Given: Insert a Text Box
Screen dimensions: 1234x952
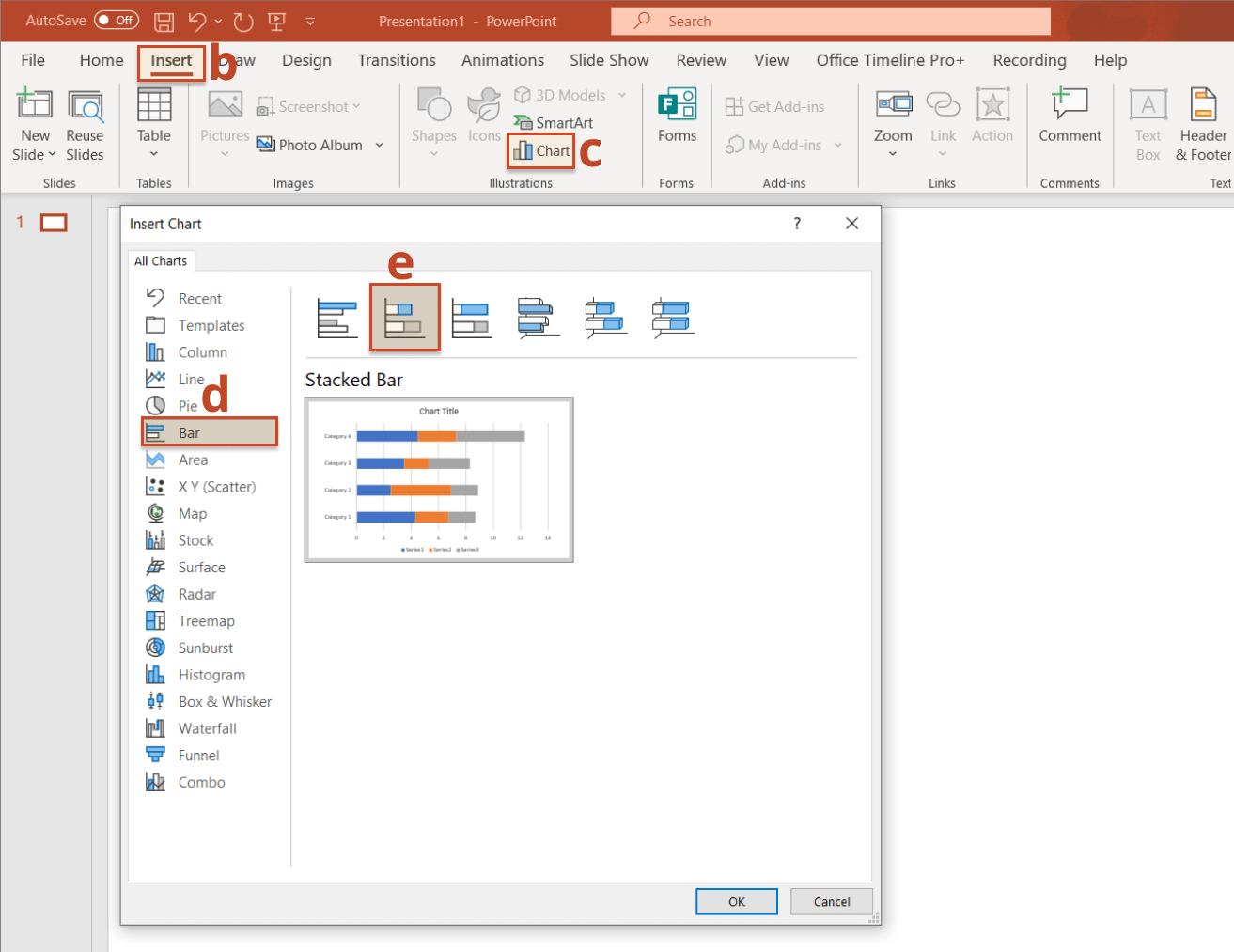Looking at the screenshot, I should (x=1148, y=122).
